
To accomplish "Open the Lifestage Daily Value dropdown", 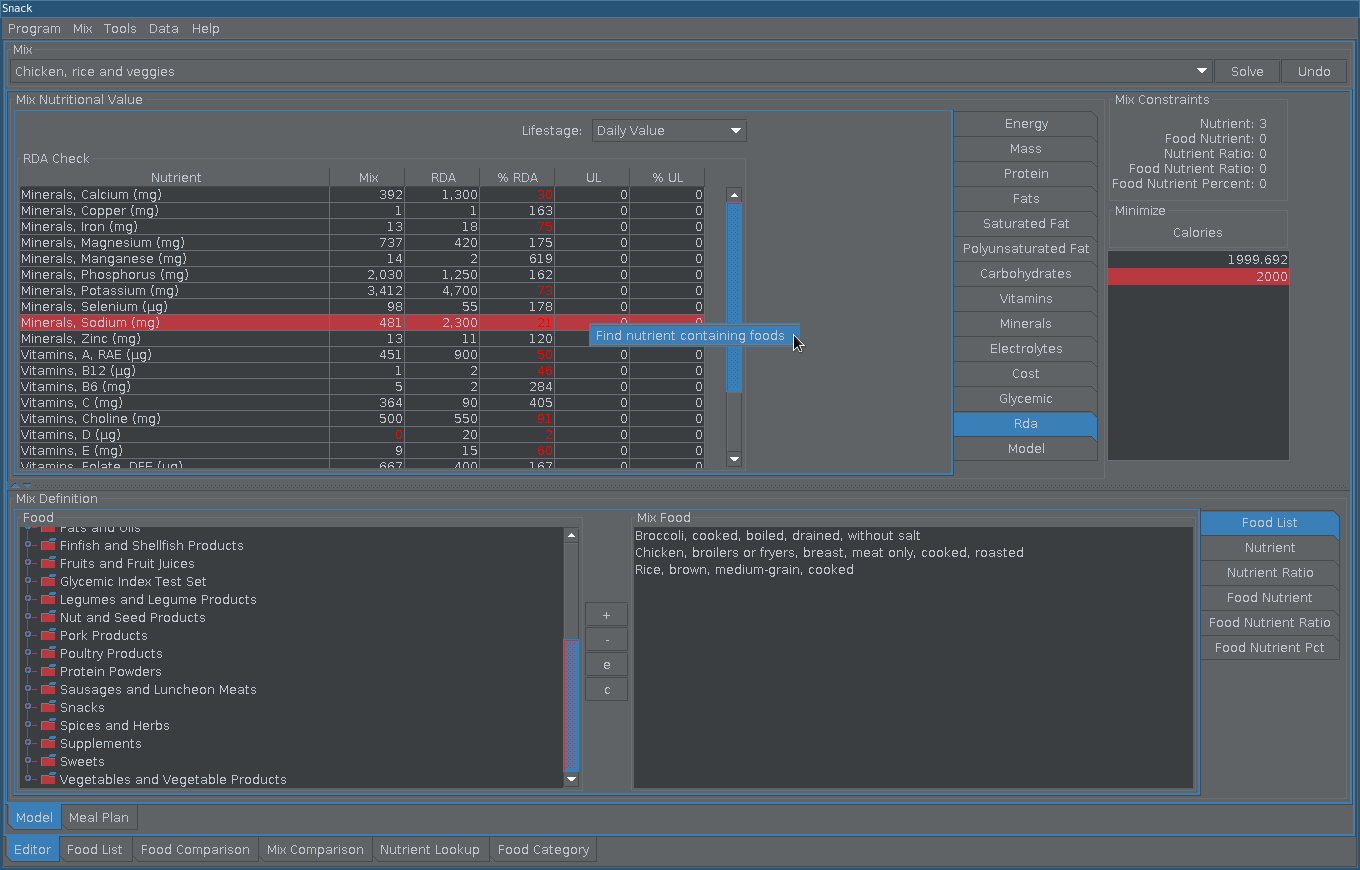I will [669, 131].
